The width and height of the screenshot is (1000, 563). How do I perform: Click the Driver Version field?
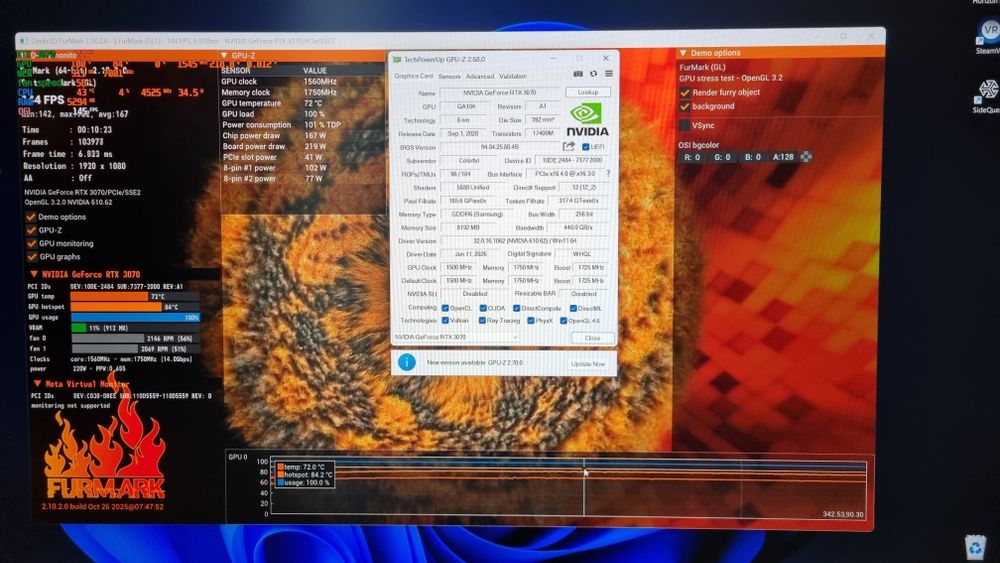(x=524, y=241)
